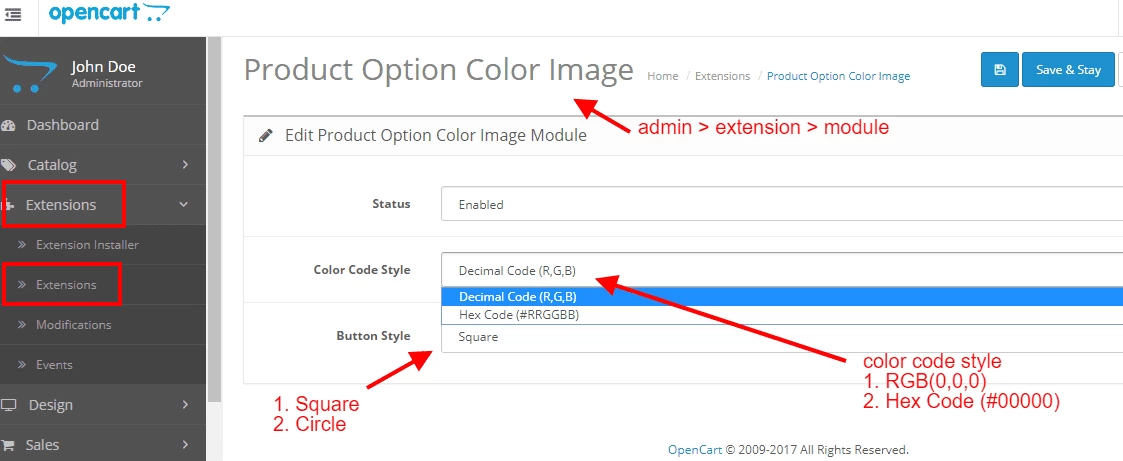
Task: Open the Button Style dropdown showing Square
Action: click(780, 337)
